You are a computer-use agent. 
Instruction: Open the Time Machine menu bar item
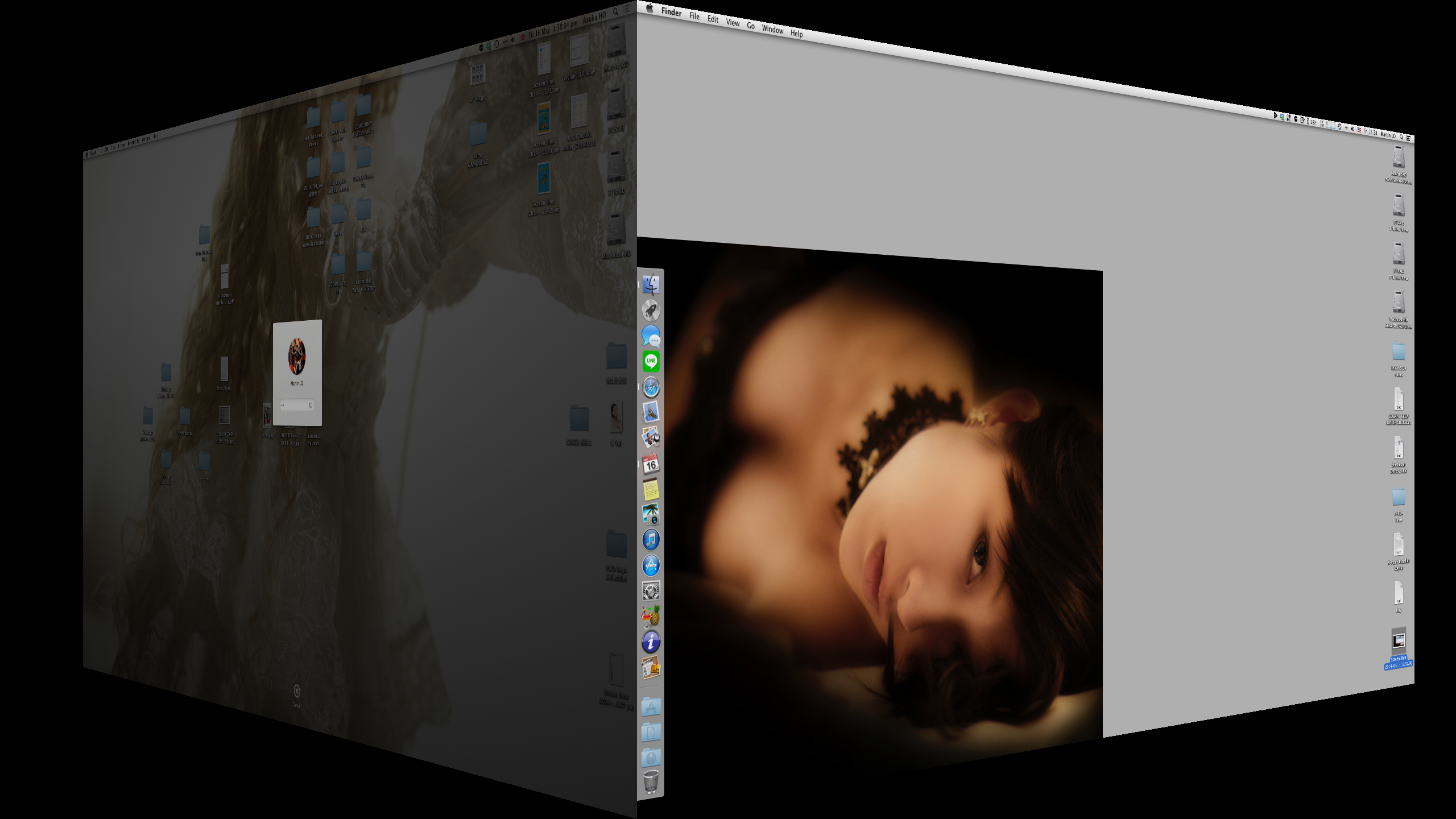click(1339, 127)
